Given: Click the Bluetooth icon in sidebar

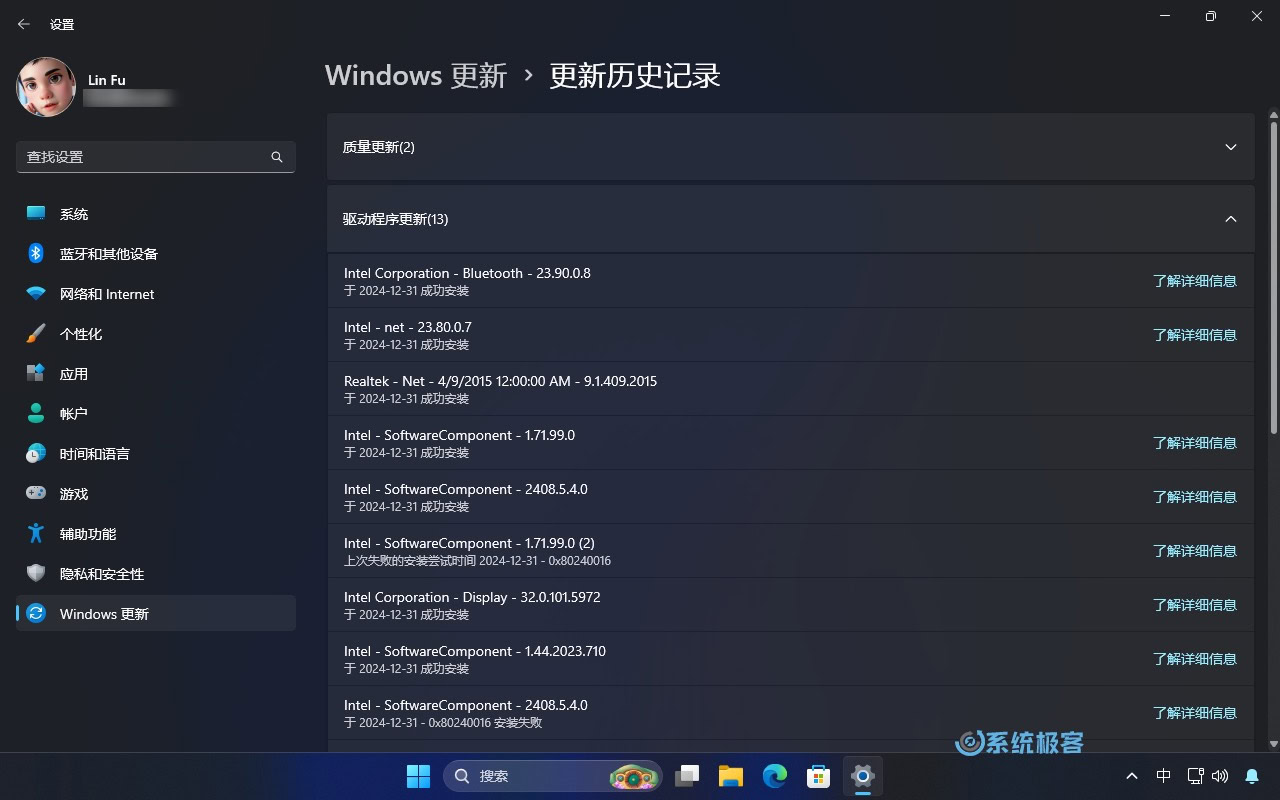Looking at the screenshot, I should pos(36,254).
